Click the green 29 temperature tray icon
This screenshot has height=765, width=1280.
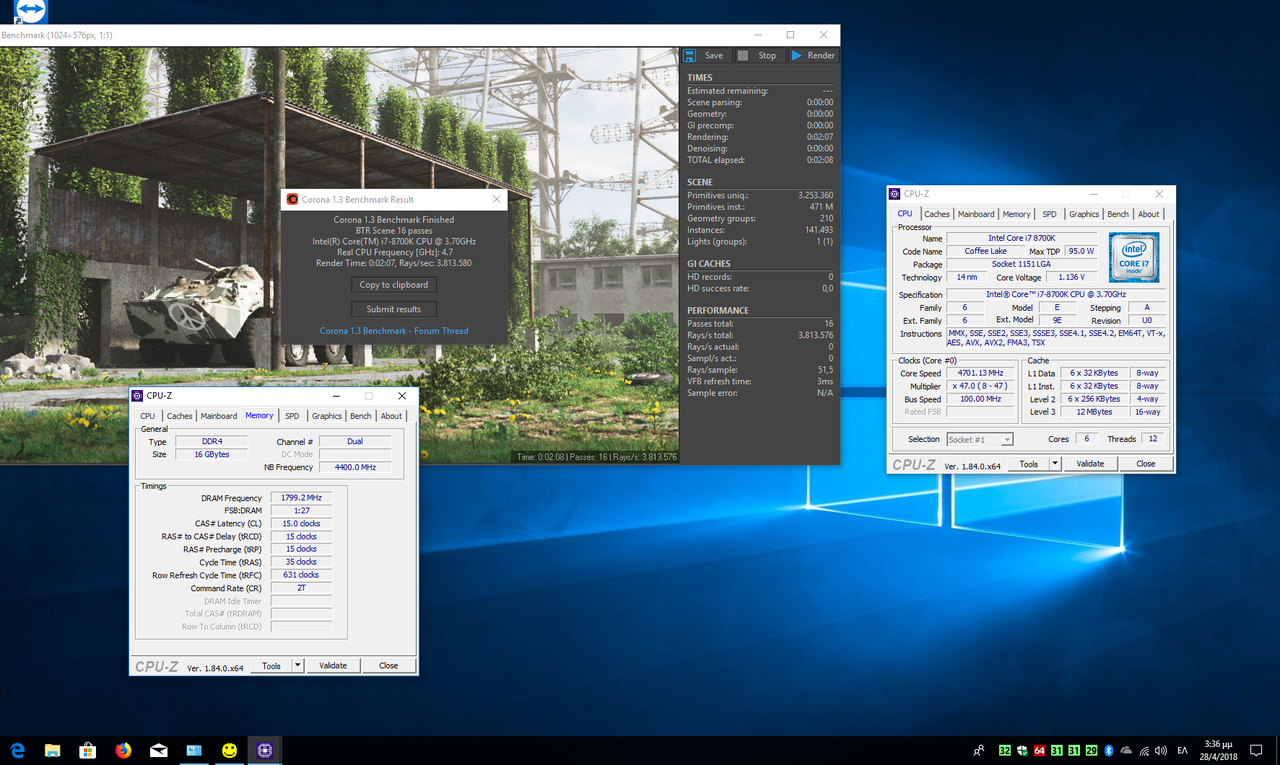tap(1091, 750)
